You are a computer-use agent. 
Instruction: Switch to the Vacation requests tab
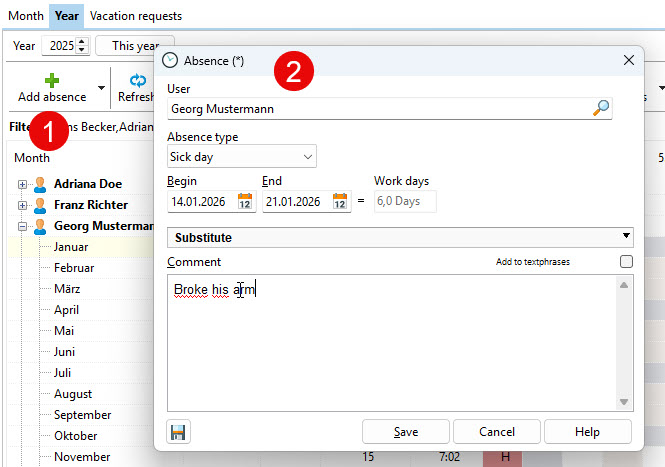tap(136, 16)
